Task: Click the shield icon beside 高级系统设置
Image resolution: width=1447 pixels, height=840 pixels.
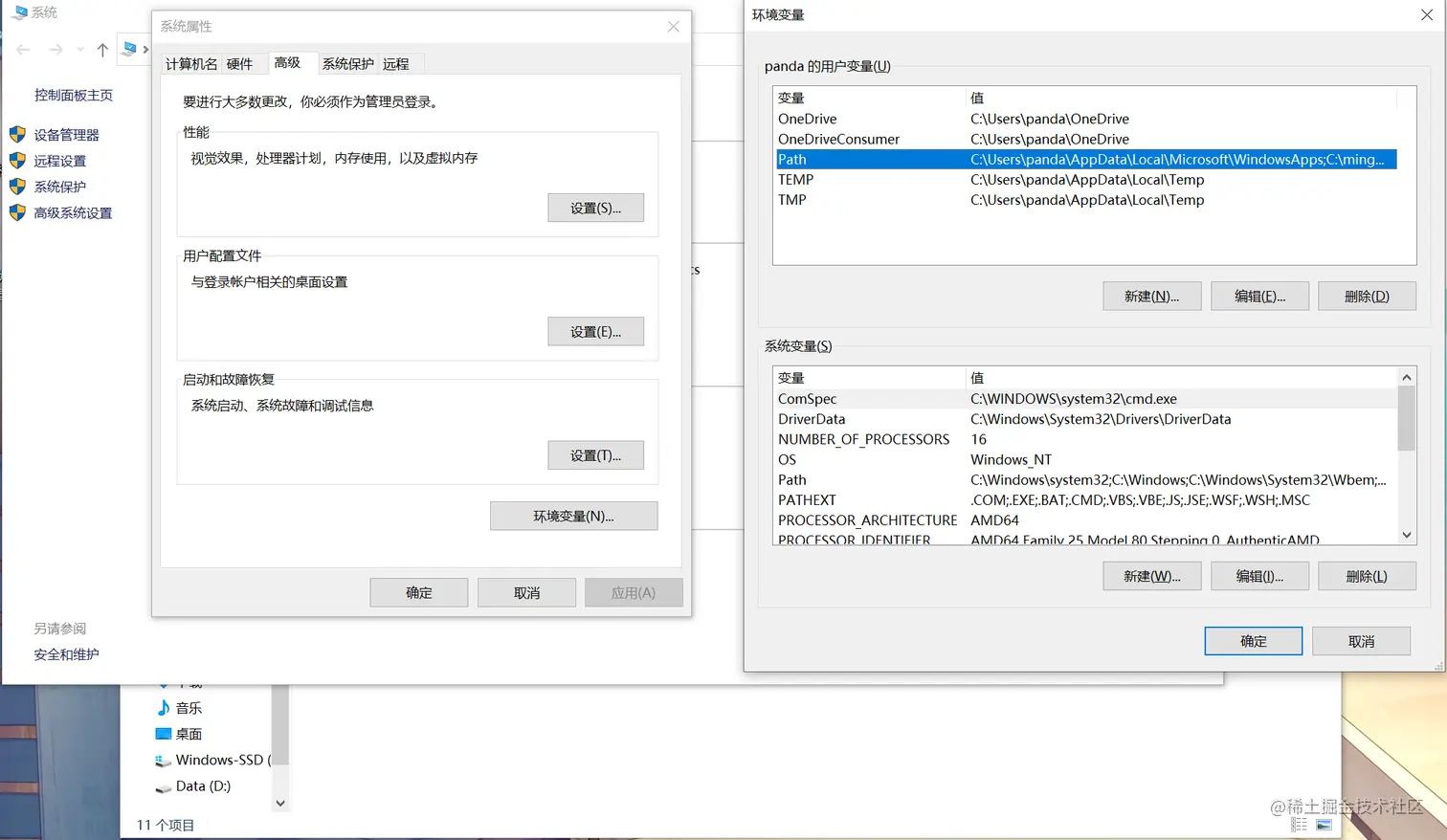Action: click(x=17, y=212)
